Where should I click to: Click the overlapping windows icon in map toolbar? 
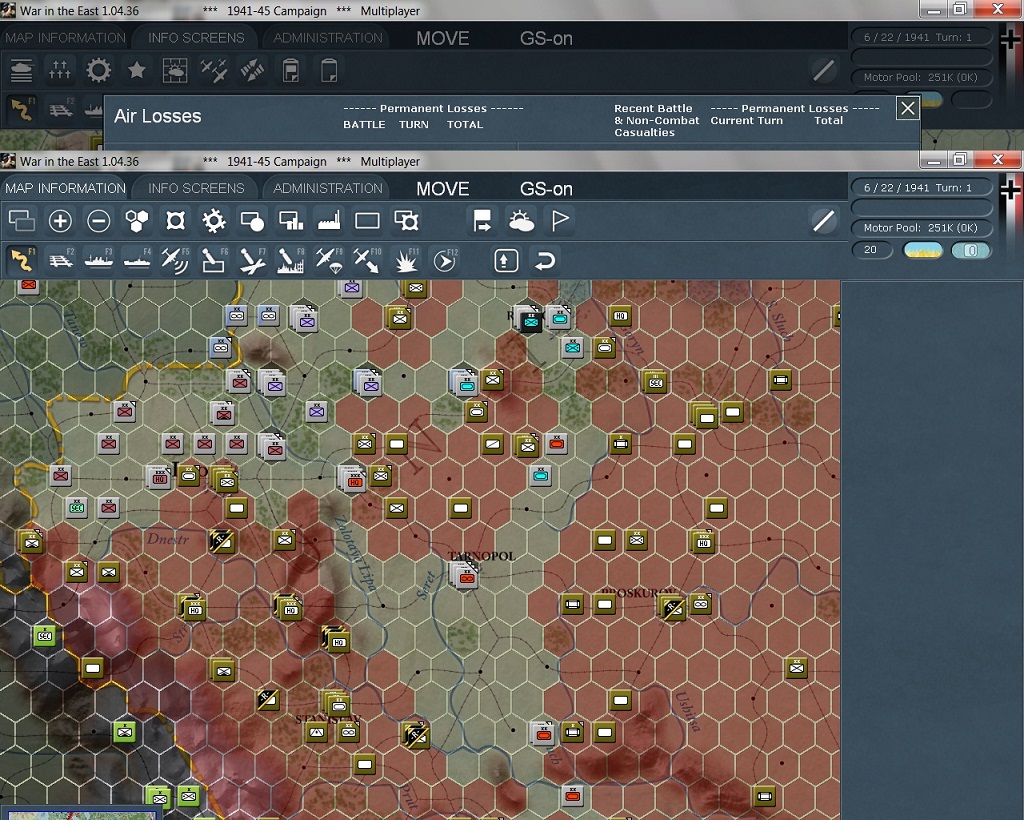click(x=22, y=221)
